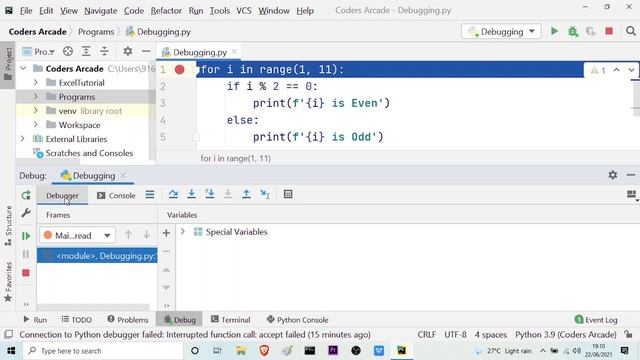
Task: Stop debugging with red square in debug sidebar
Action: pyautogui.click(x=26, y=273)
